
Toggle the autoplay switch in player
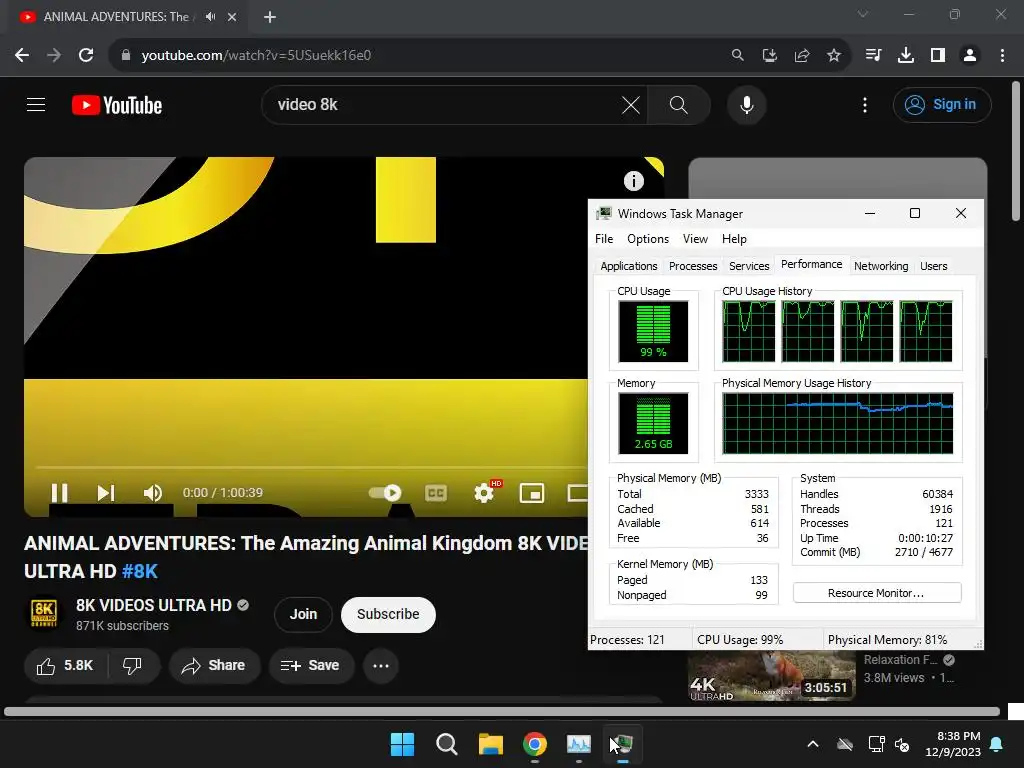[x=385, y=493]
